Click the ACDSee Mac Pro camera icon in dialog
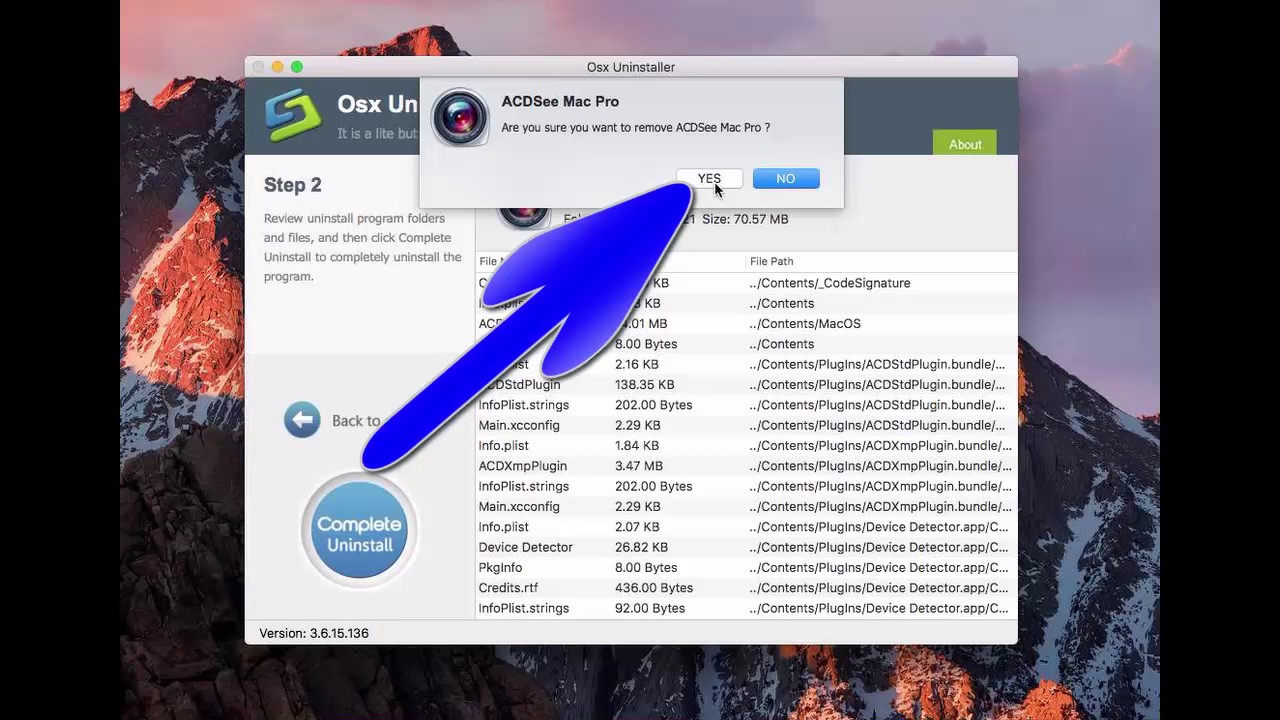This screenshot has width=1280, height=720. (x=460, y=118)
